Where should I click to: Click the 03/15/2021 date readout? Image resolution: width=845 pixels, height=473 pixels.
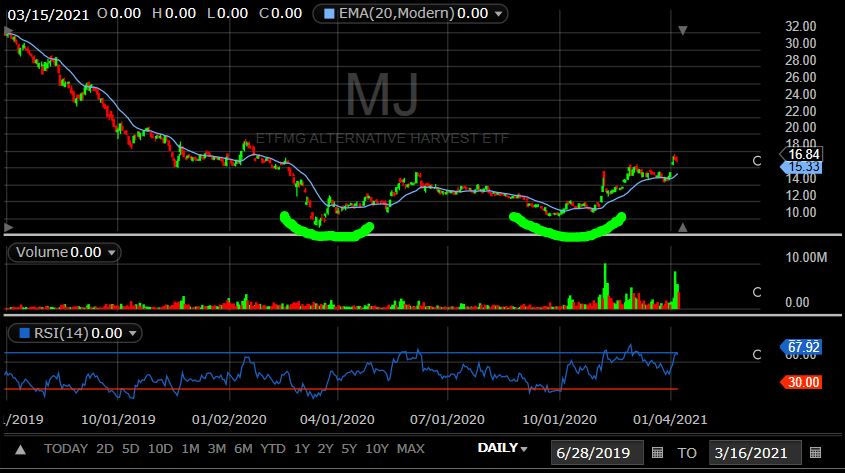(48, 15)
